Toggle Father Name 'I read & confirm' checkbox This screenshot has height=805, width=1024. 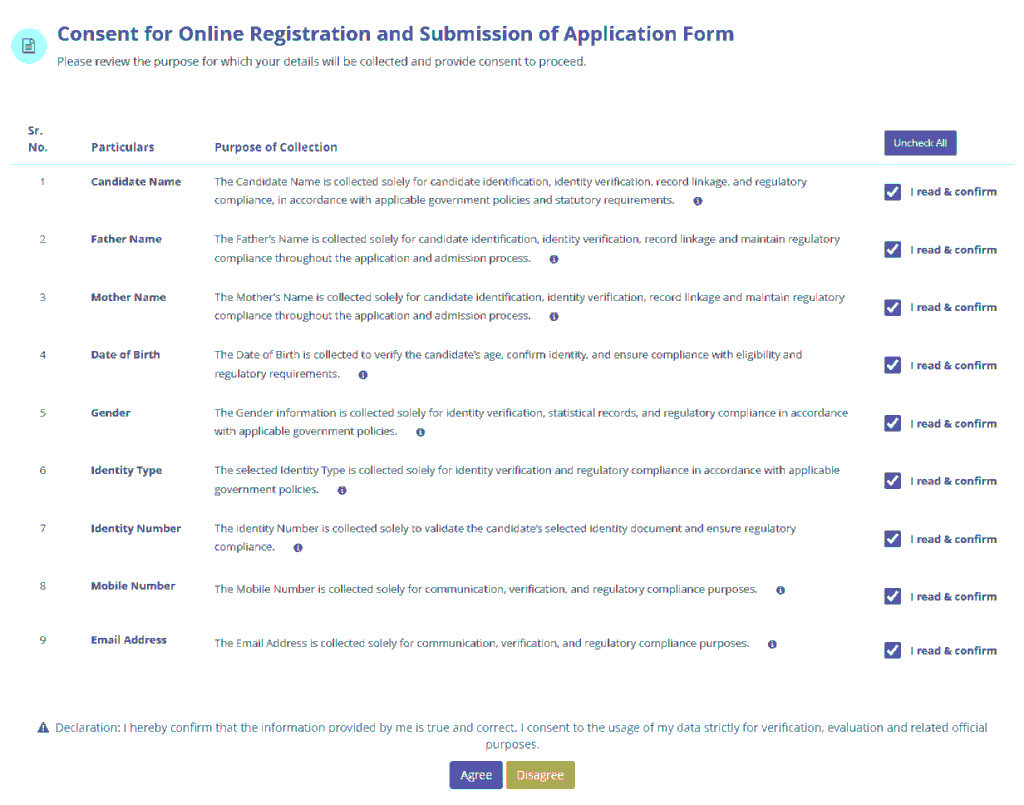click(893, 250)
